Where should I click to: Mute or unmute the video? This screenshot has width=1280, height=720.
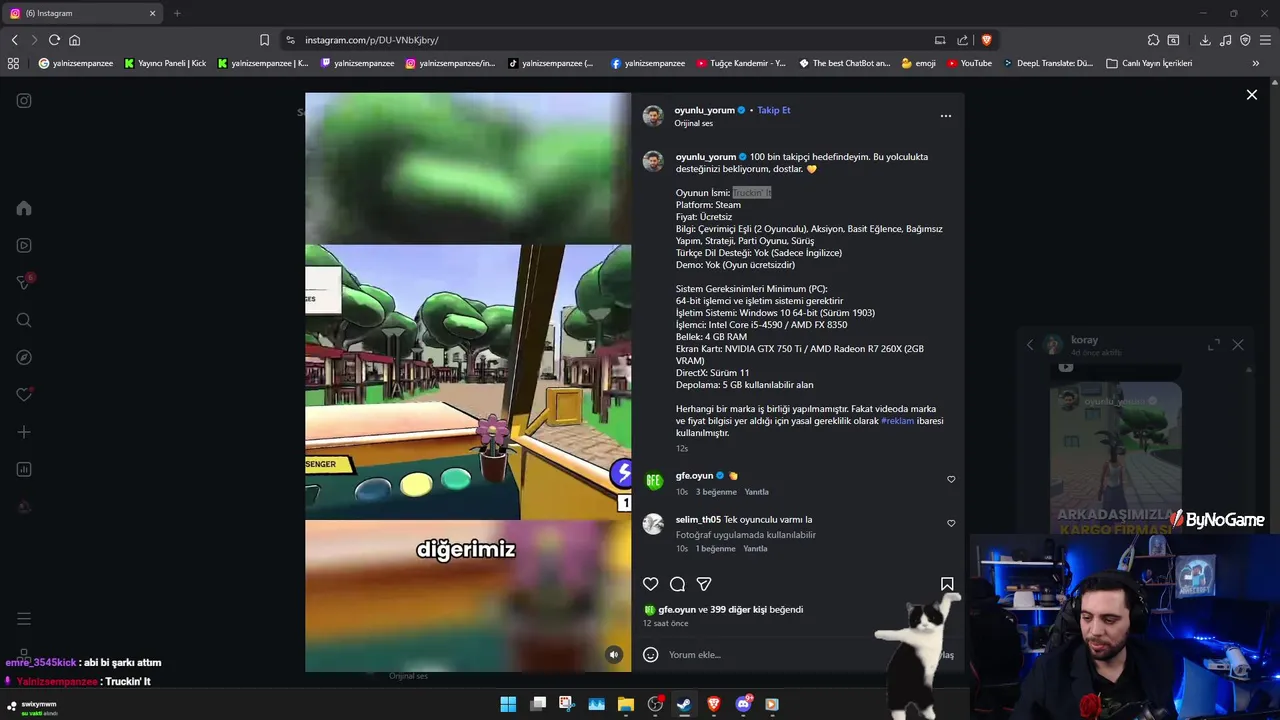click(614, 655)
